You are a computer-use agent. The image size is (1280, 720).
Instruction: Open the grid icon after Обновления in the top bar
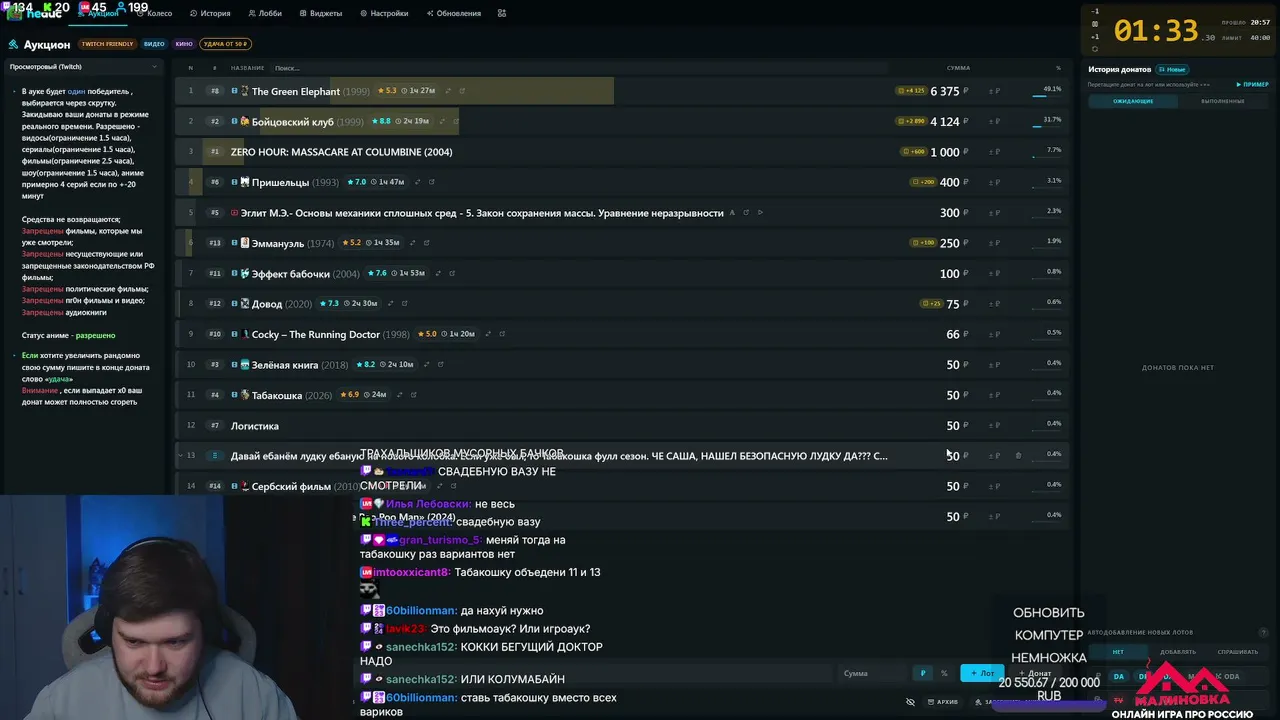(501, 13)
